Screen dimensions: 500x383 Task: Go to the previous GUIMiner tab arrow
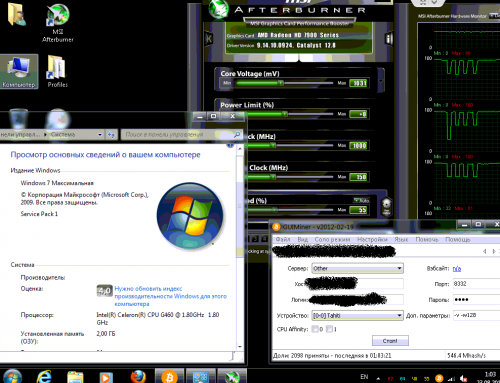pyautogui.click(x=484, y=251)
